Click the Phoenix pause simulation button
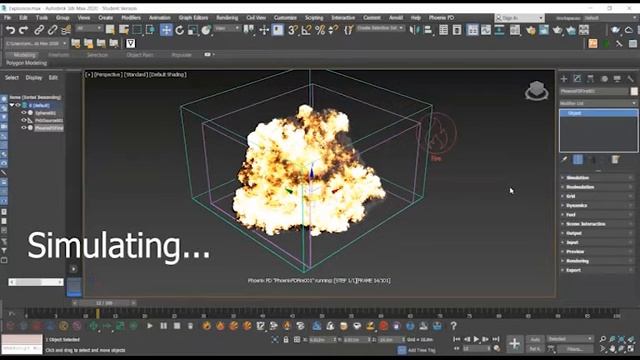640x360 pixels. point(163,326)
